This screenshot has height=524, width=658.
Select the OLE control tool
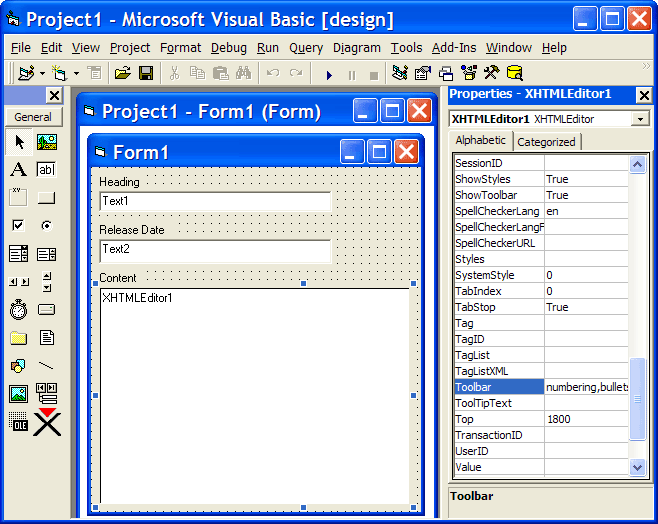19,422
